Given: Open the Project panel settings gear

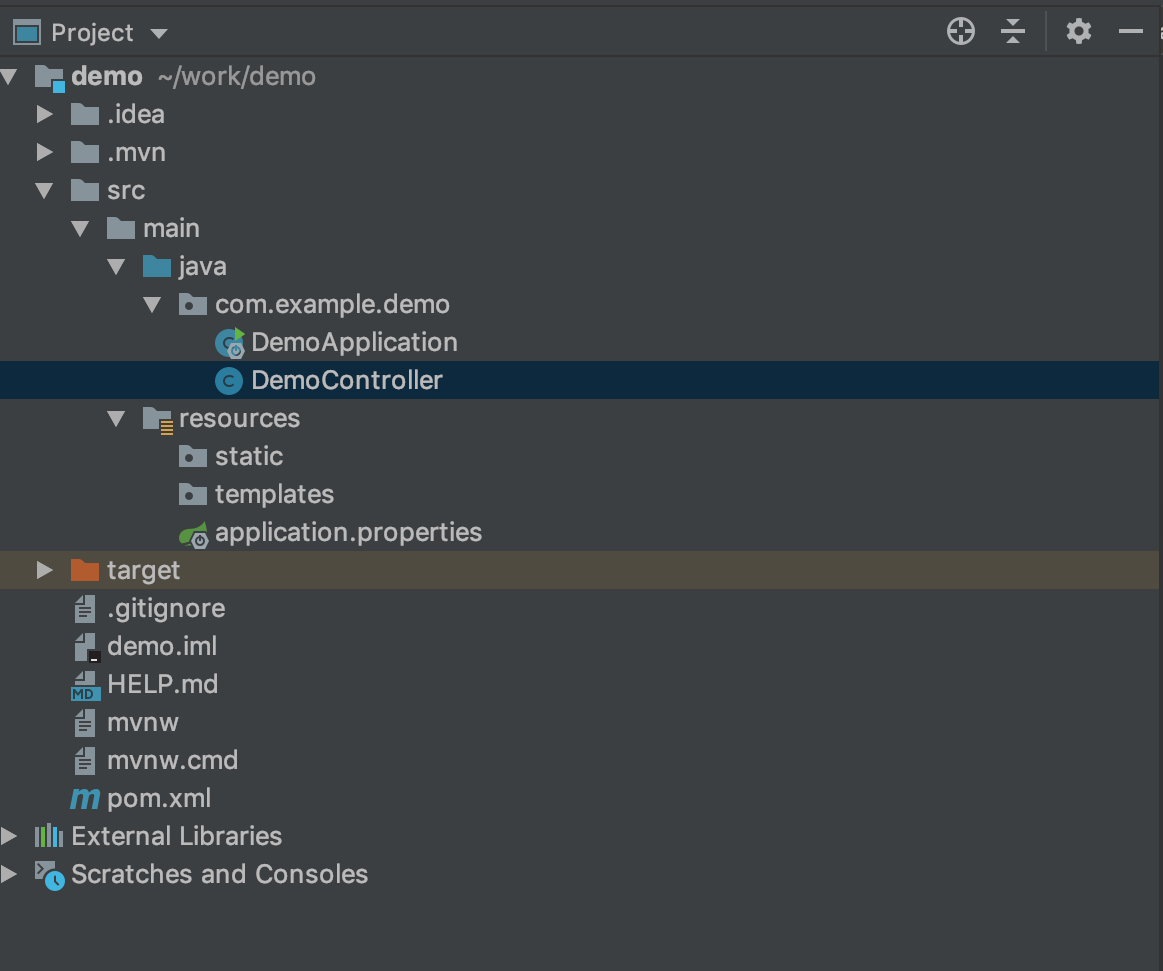Looking at the screenshot, I should click(x=1078, y=32).
